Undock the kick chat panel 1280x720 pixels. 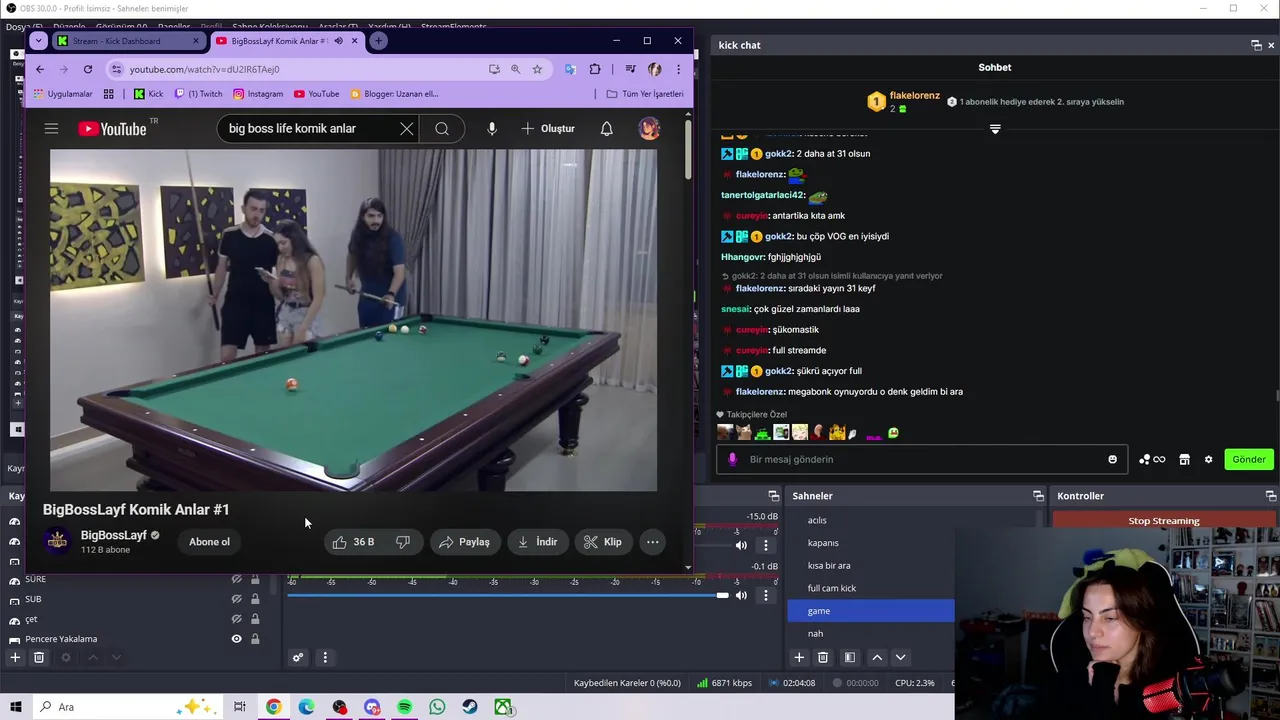pyautogui.click(x=1256, y=45)
